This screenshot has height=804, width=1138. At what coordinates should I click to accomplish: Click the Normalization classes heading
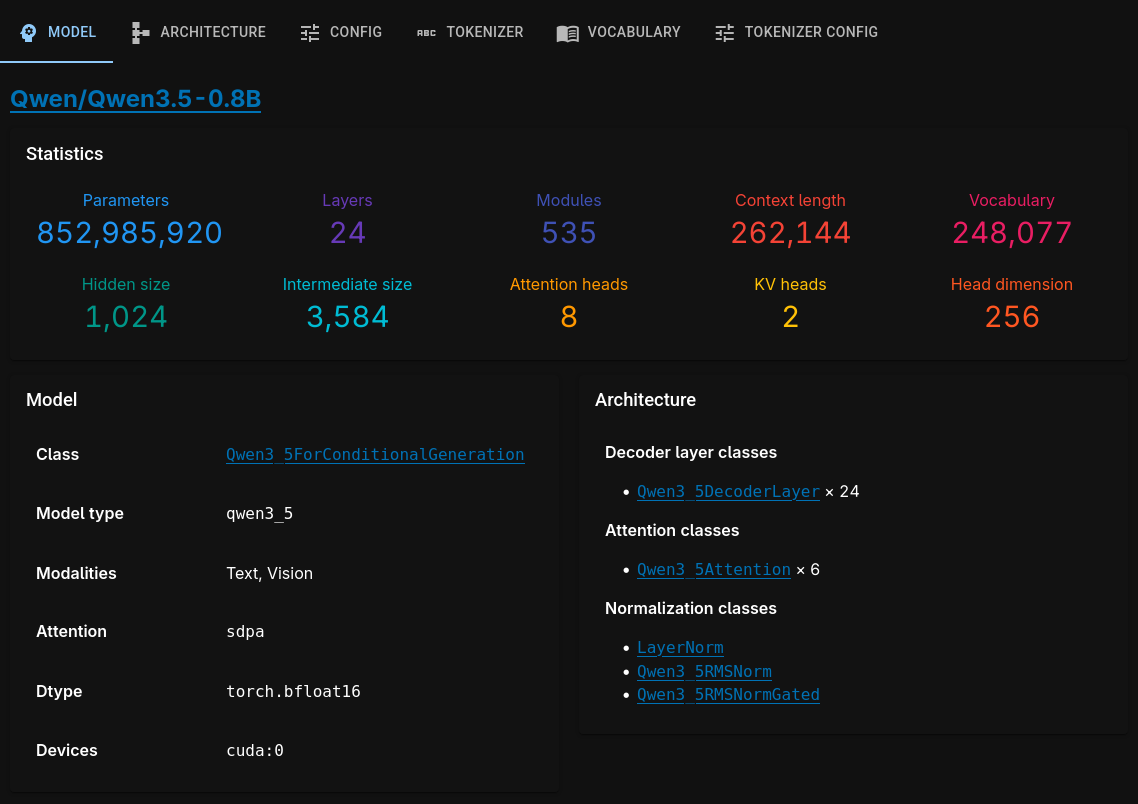click(691, 608)
